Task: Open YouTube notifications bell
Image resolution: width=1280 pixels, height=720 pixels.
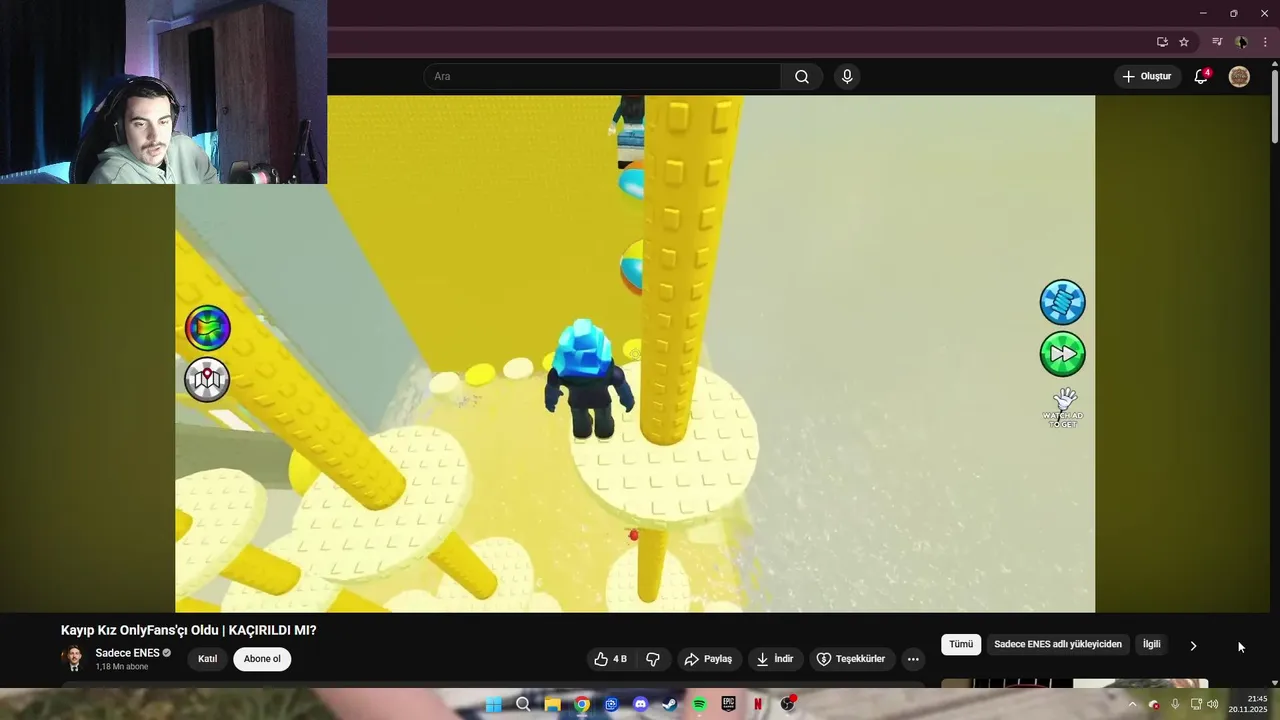Action: point(1201,77)
